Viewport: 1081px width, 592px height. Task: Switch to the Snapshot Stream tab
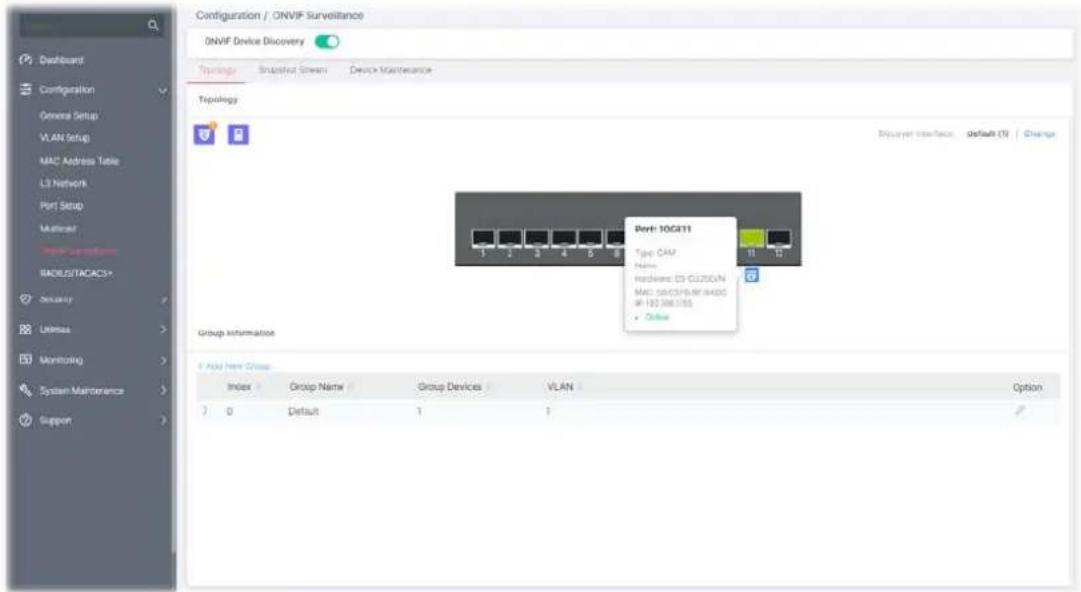pos(292,70)
